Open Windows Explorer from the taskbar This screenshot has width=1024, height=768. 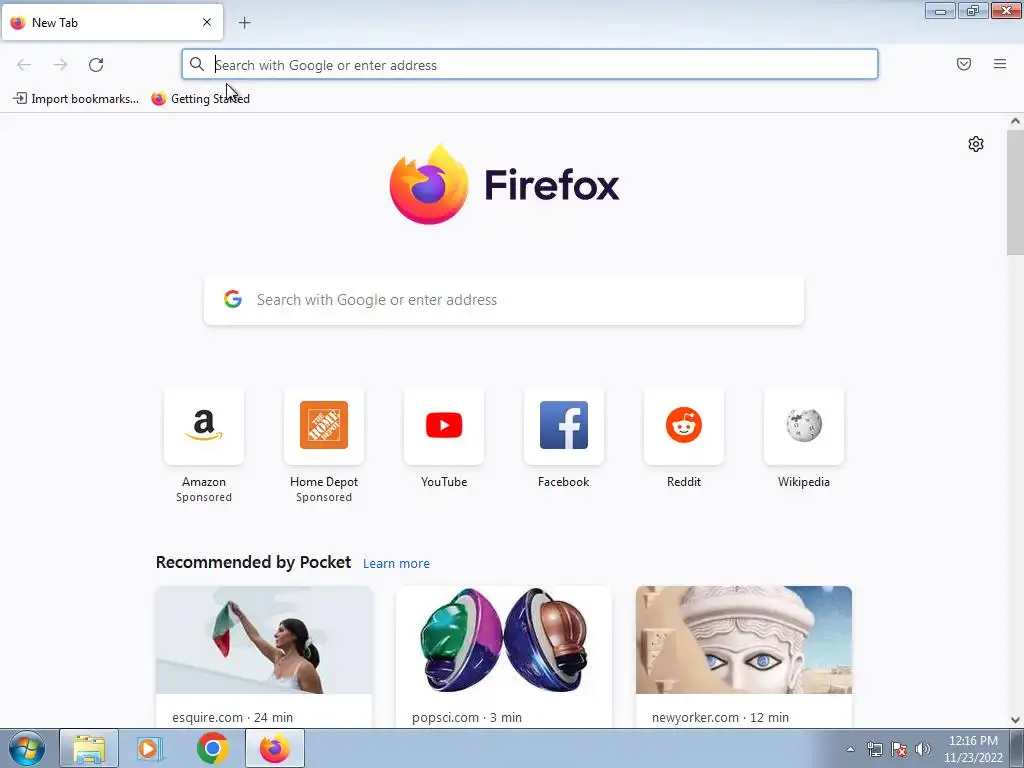tap(89, 748)
